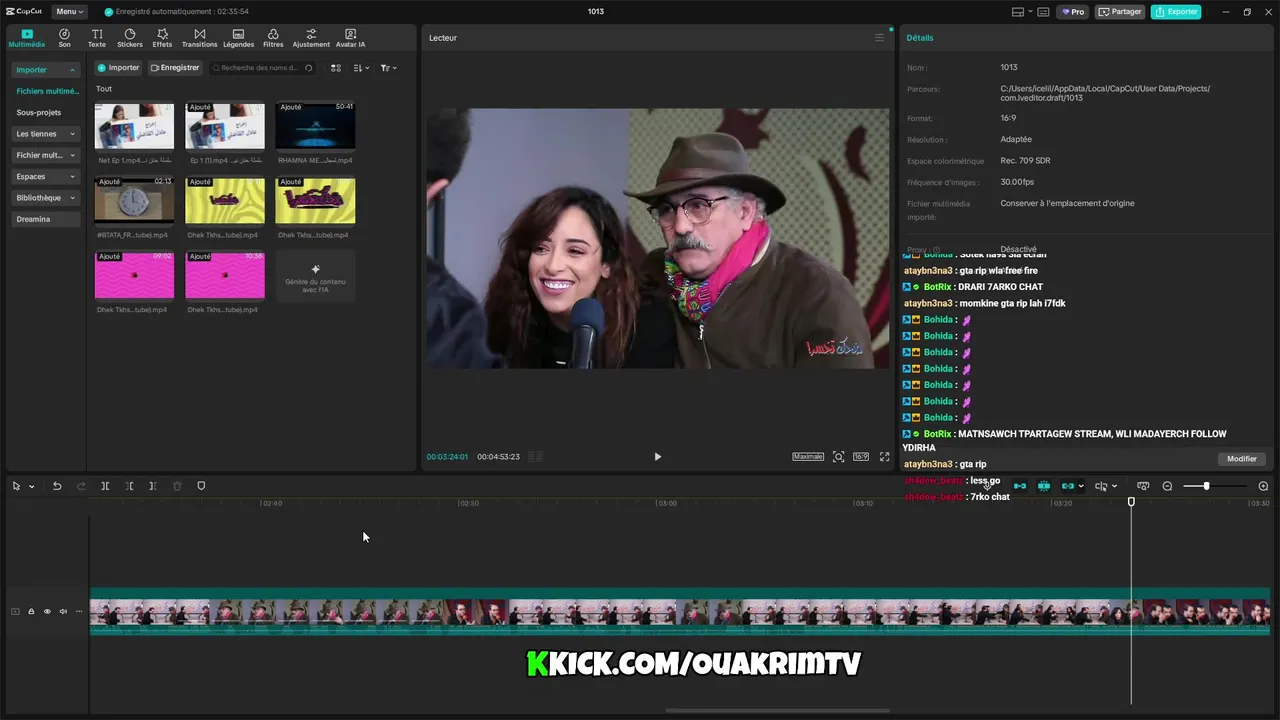The height and width of the screenshot is (720, 1280).
Task: Click the Partager button
Action: 1120,12
